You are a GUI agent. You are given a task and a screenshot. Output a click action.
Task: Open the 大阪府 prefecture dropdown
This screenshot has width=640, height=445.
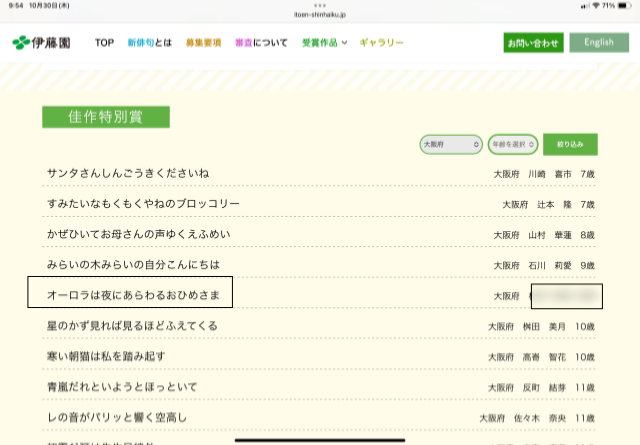[451, 145]
